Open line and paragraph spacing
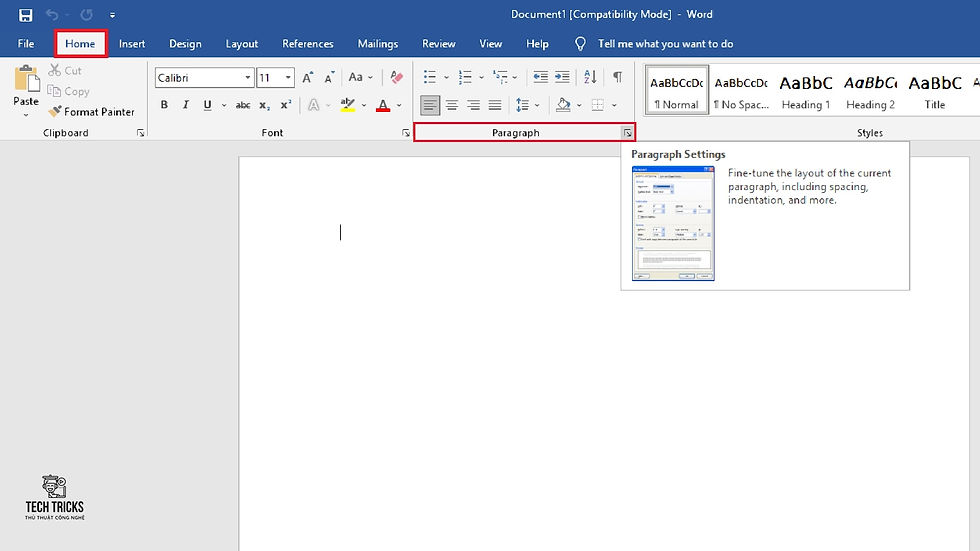 [x=522, y=105]
